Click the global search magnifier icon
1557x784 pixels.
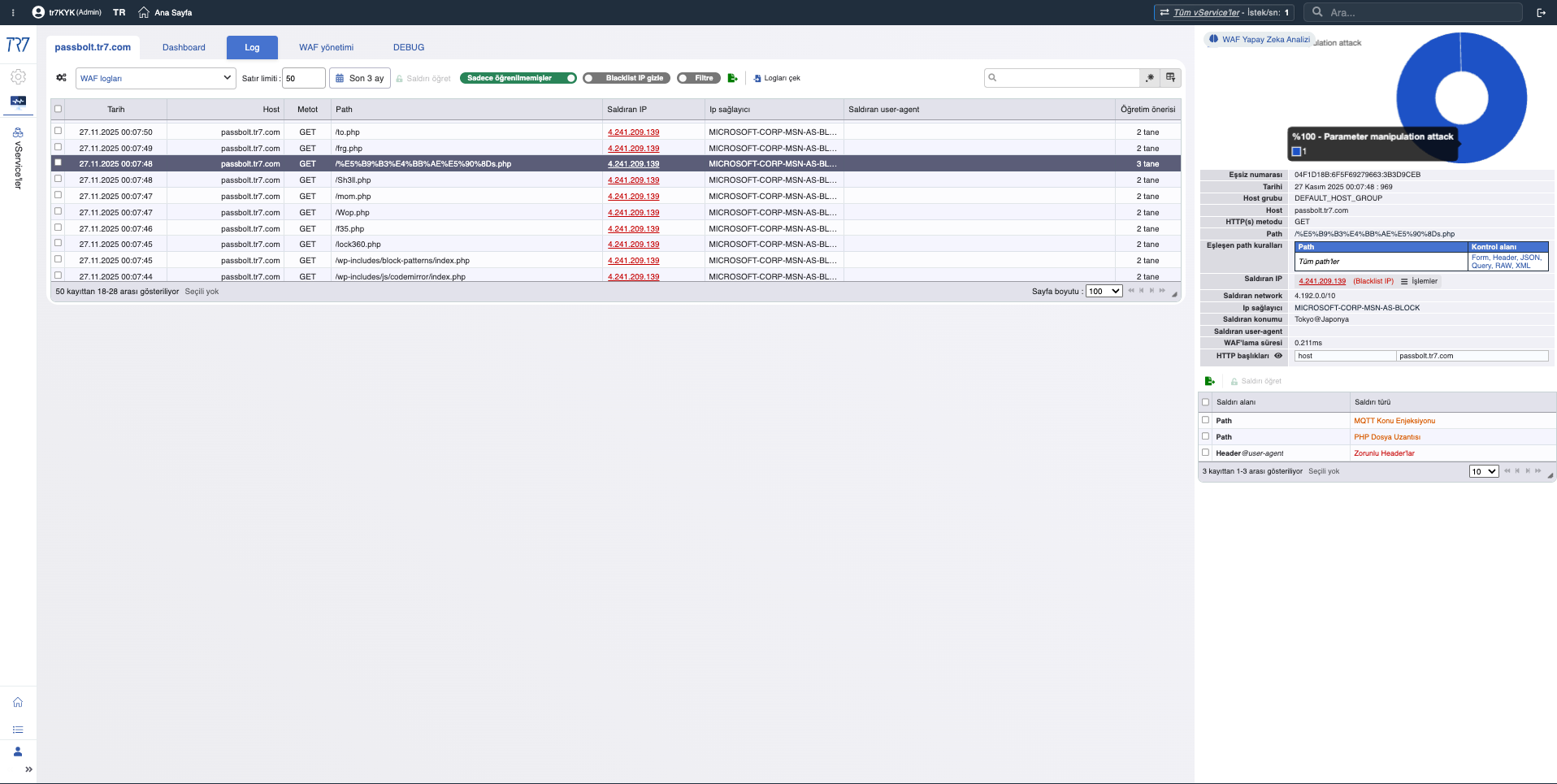[1317, 12]
